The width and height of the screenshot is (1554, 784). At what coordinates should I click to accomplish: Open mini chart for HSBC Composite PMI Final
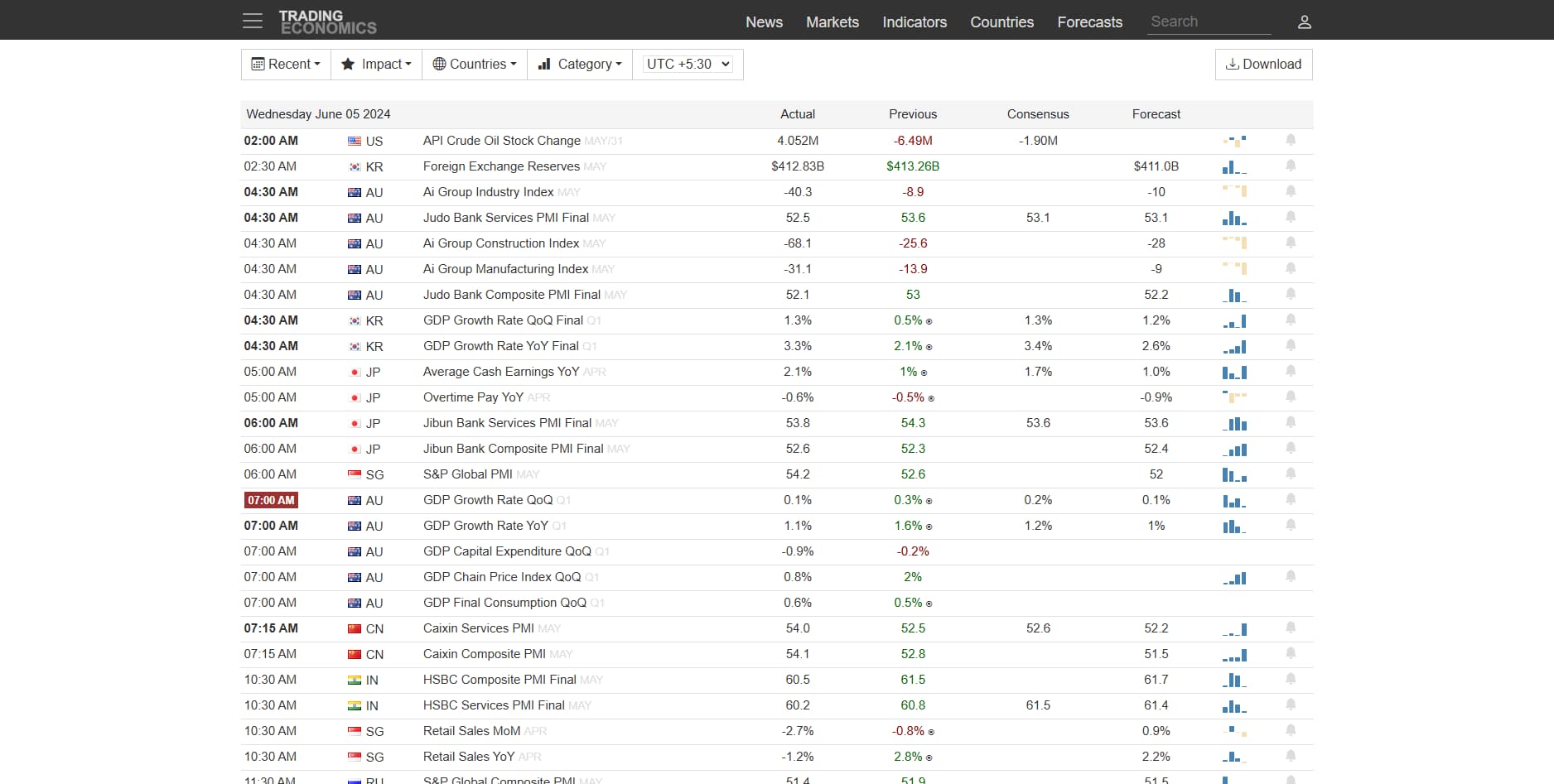1234,680
